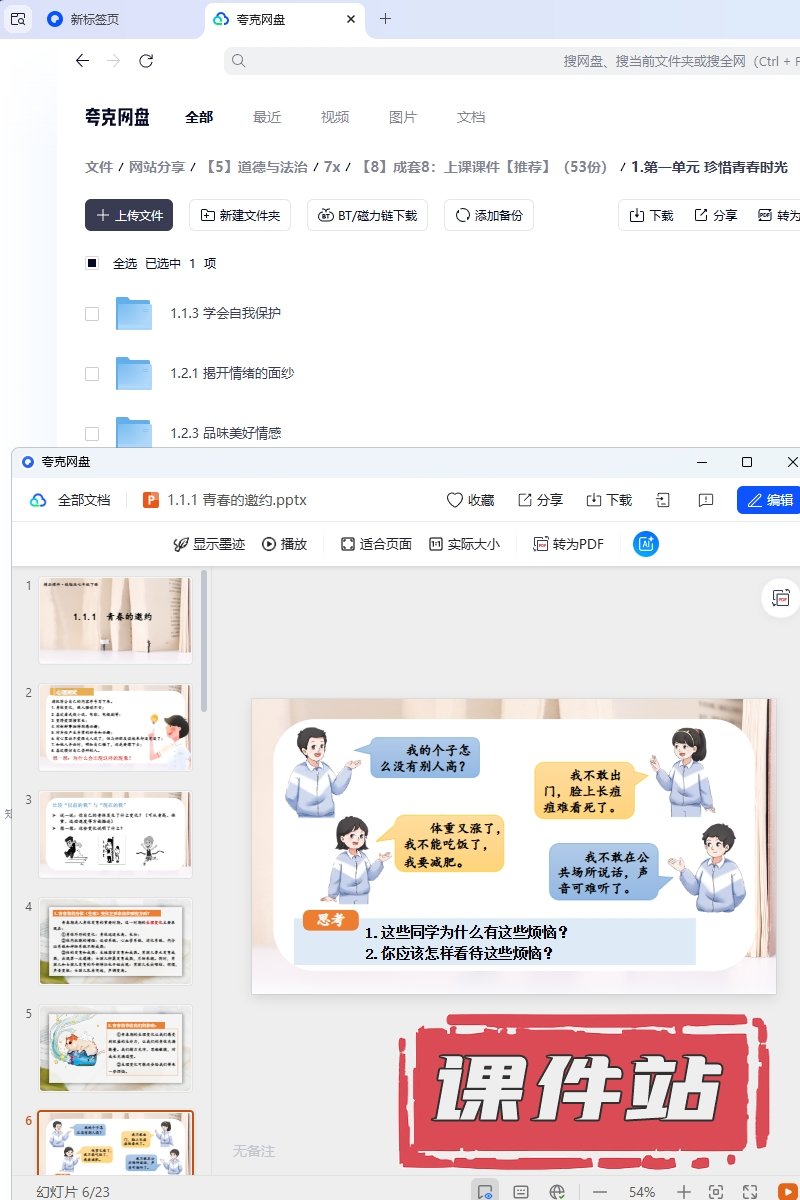This screenshot has width=800, height=1200.
Task: Click the AI assistant icon in viewer toolbar
Action: (x=646, y=544)
